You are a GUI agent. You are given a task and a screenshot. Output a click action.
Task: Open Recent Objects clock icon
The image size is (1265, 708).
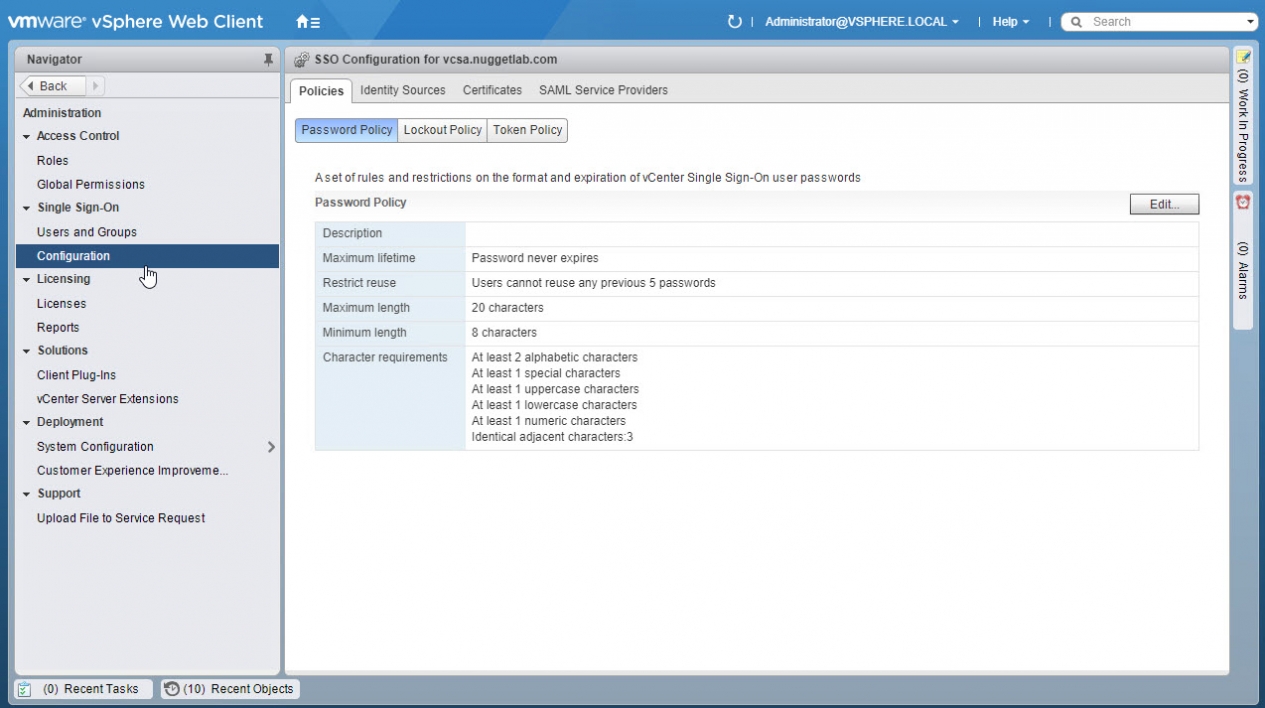(172, 689)
